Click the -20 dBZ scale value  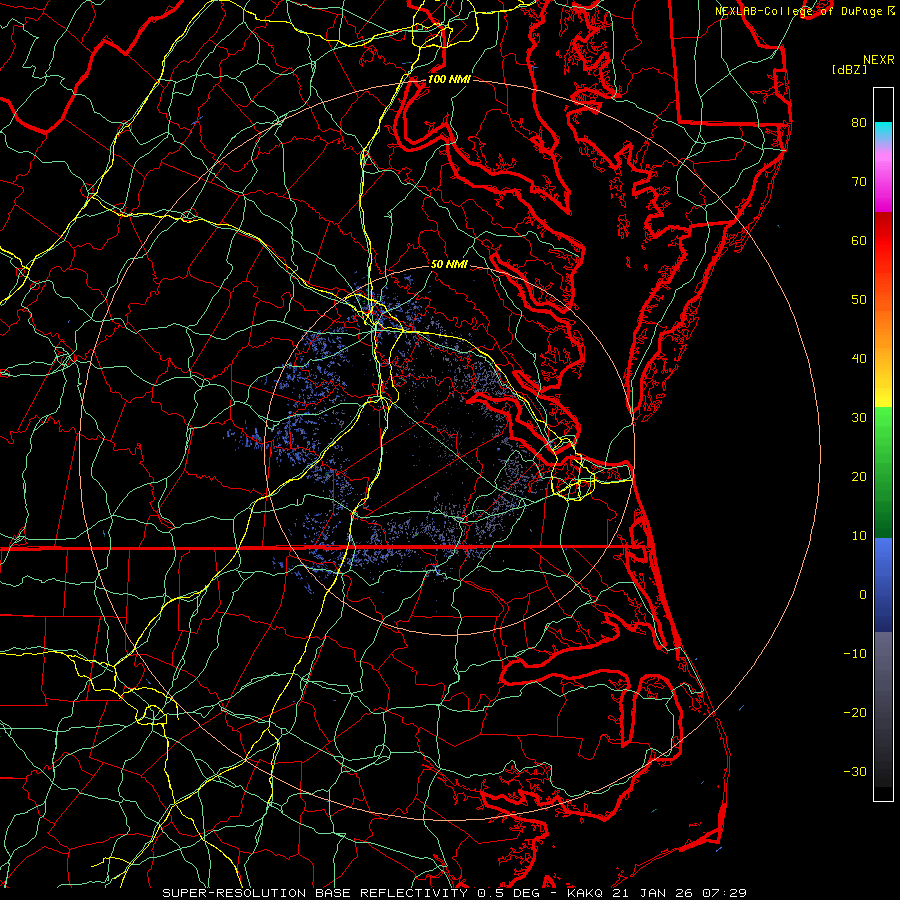pyautogui.click(x=855, y=712)
